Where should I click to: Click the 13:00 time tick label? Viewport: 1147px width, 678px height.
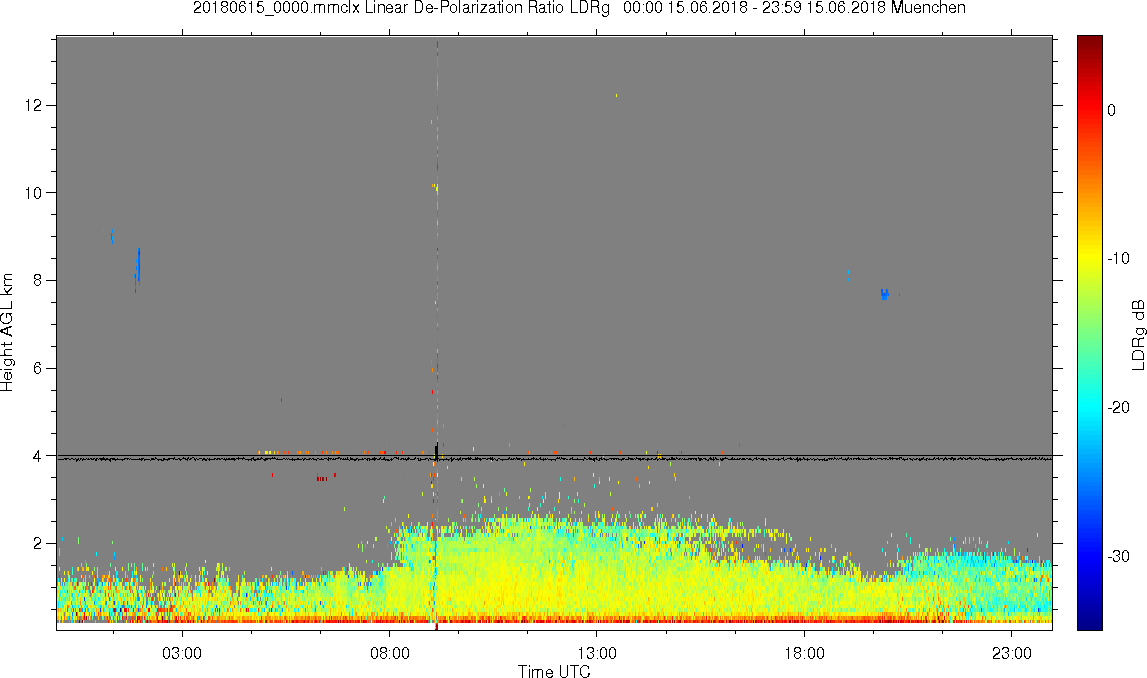tap(596, 653)
